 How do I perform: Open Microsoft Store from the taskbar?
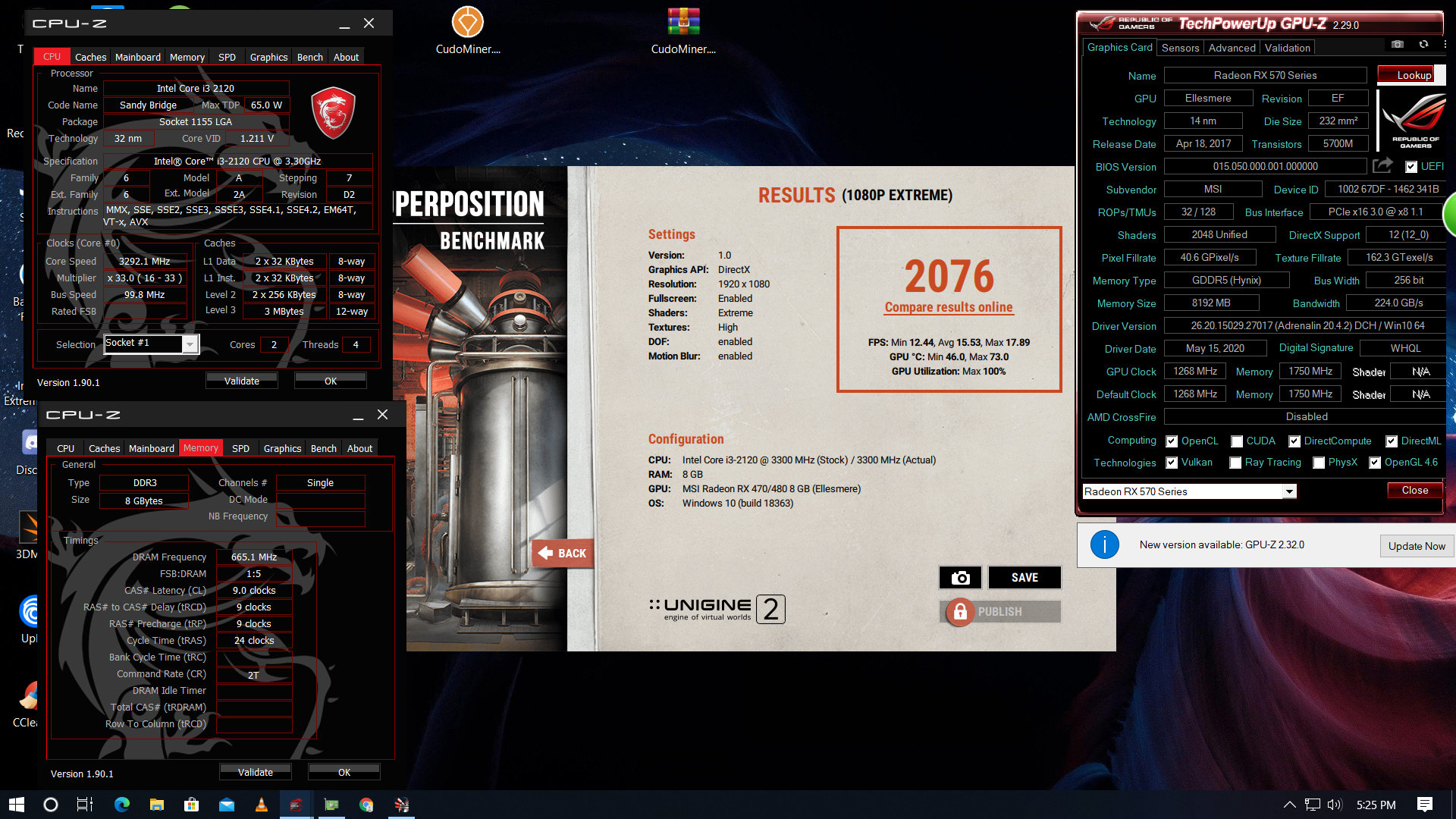tap(192, 805)
